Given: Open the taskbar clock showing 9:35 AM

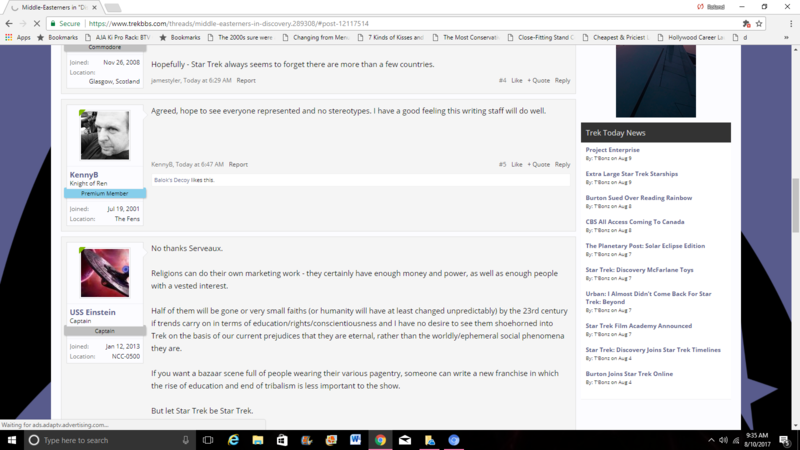Looking at the screenshot, I should 757,440.
